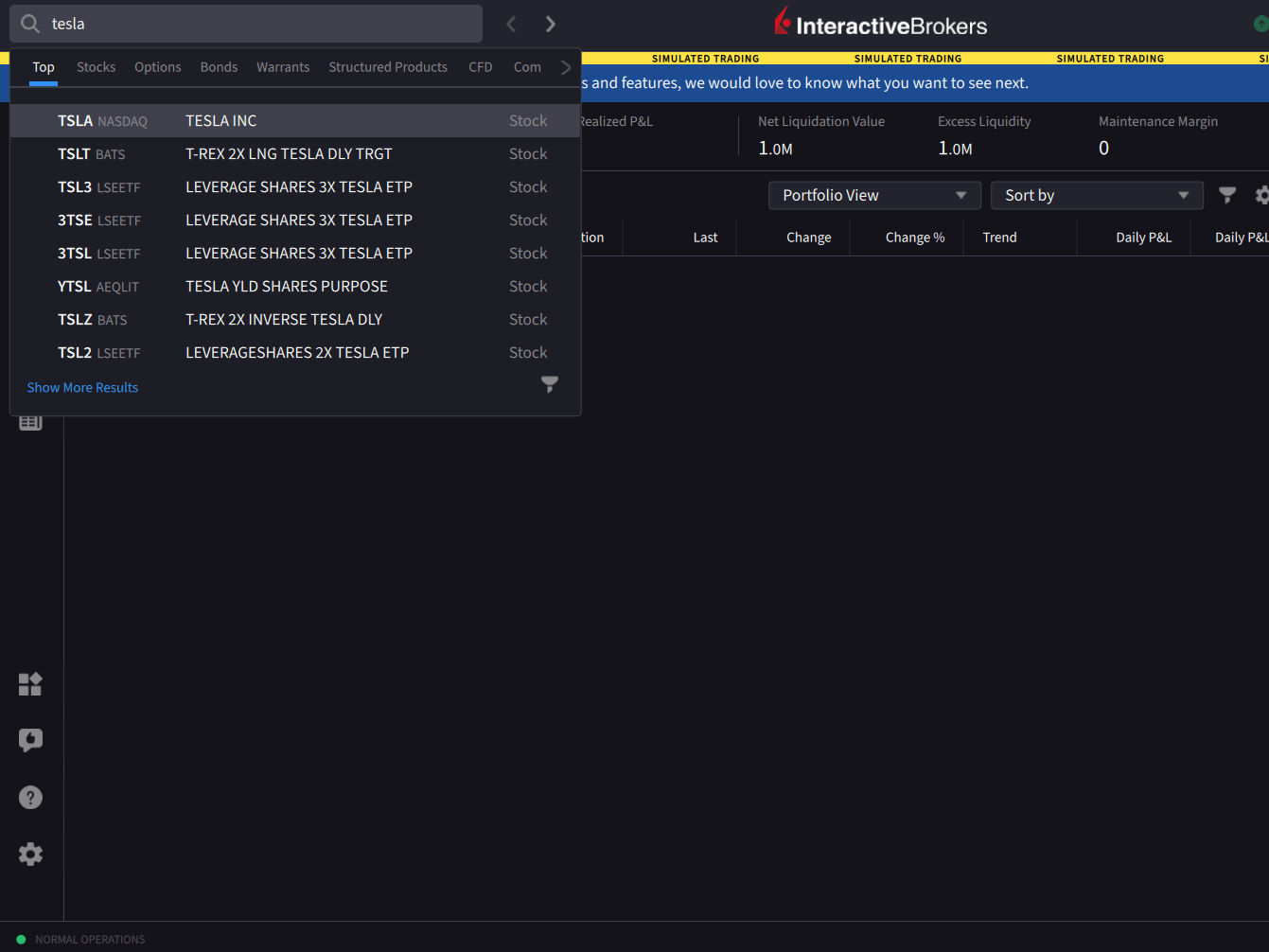1269x952 pixels.
Task: Select the Structured Products tab
Action: click(388, 67)
